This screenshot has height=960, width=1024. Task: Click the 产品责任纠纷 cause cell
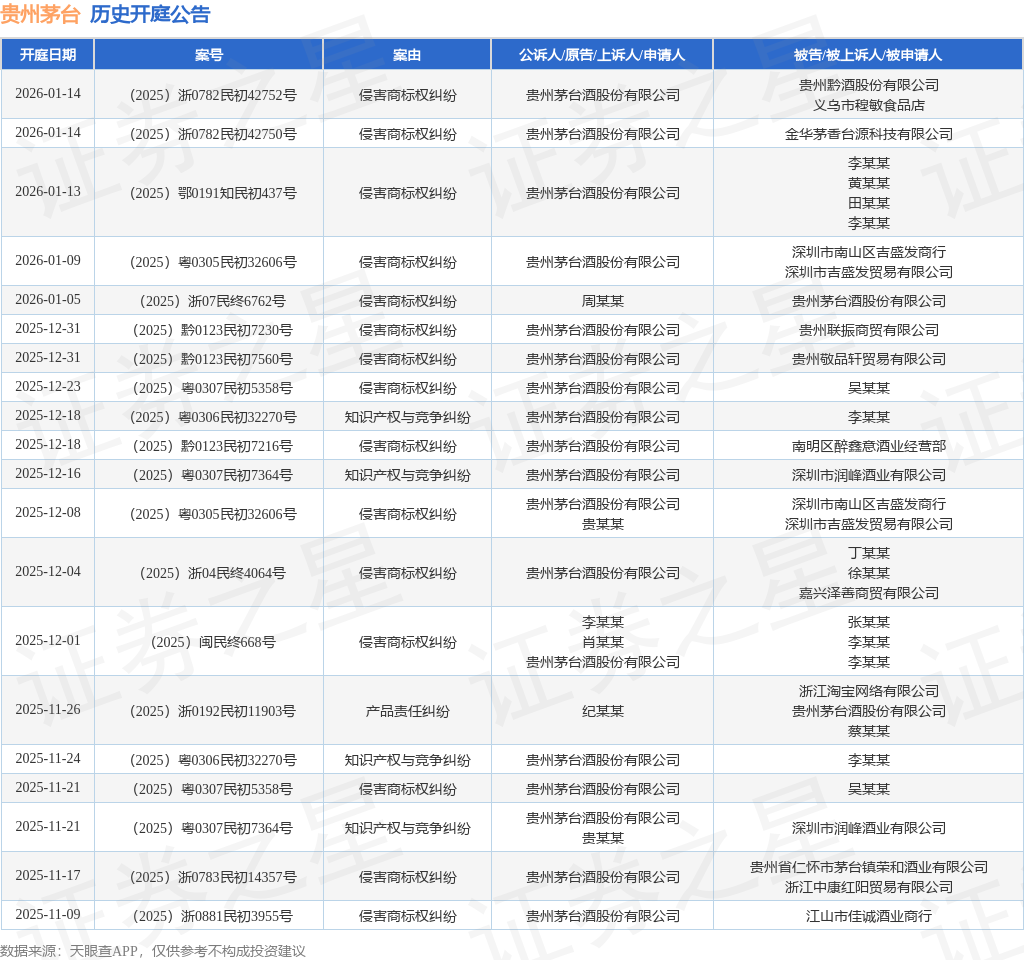(x=407, y=711)
